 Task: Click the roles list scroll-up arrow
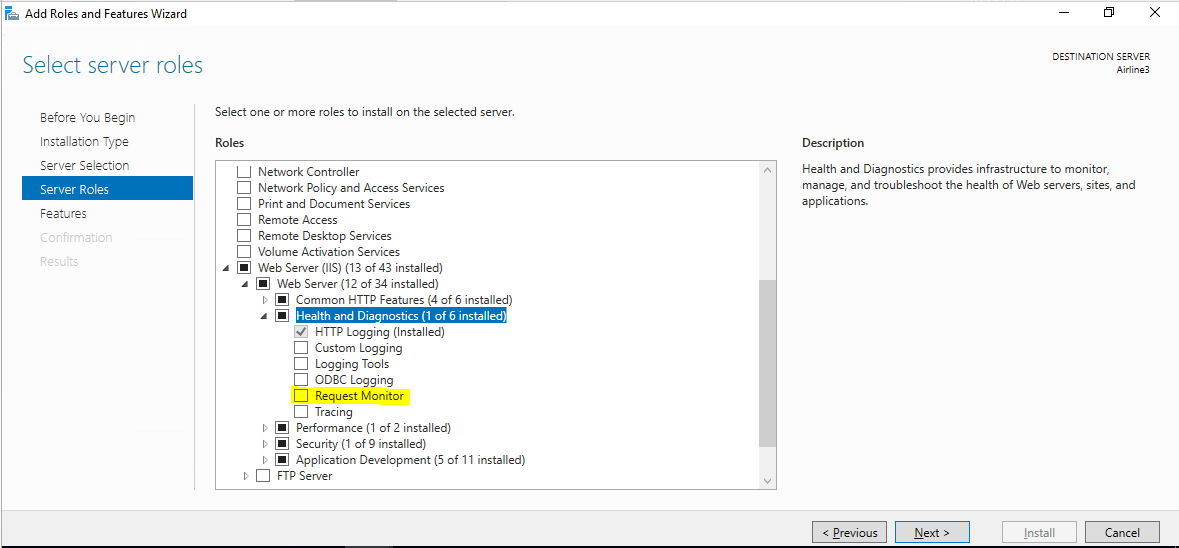767,170
